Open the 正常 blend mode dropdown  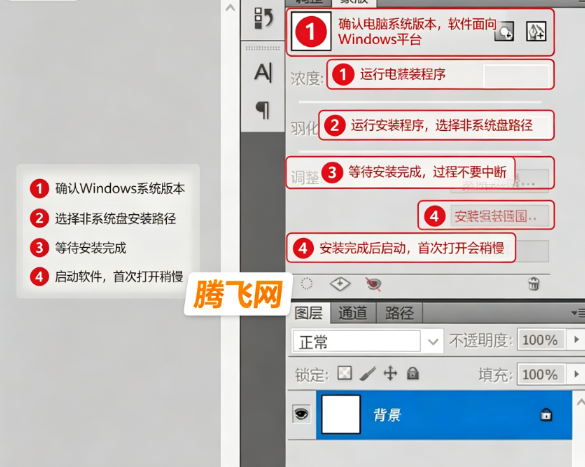[367, 341]
